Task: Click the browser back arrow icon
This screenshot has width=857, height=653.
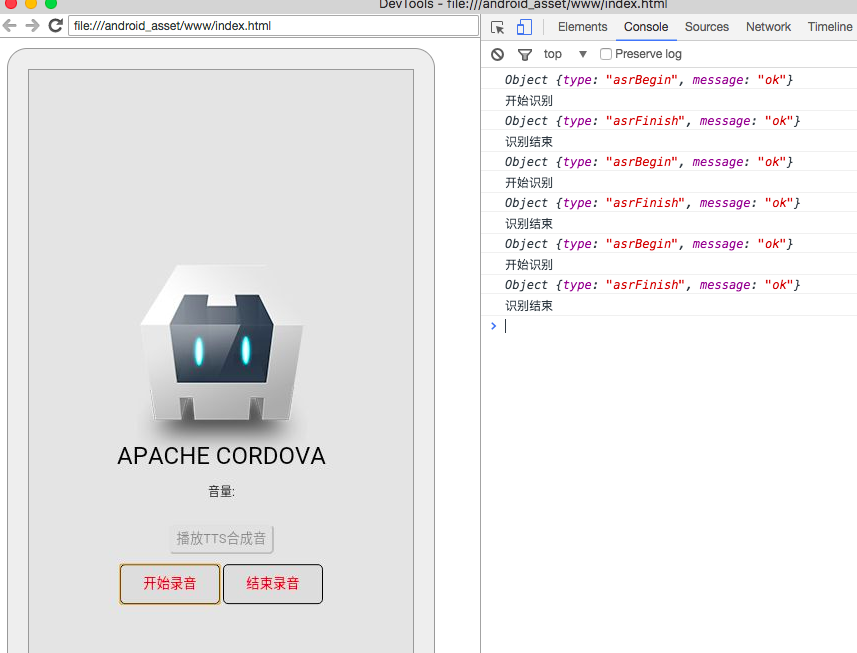Action: (x=11, y=27)
